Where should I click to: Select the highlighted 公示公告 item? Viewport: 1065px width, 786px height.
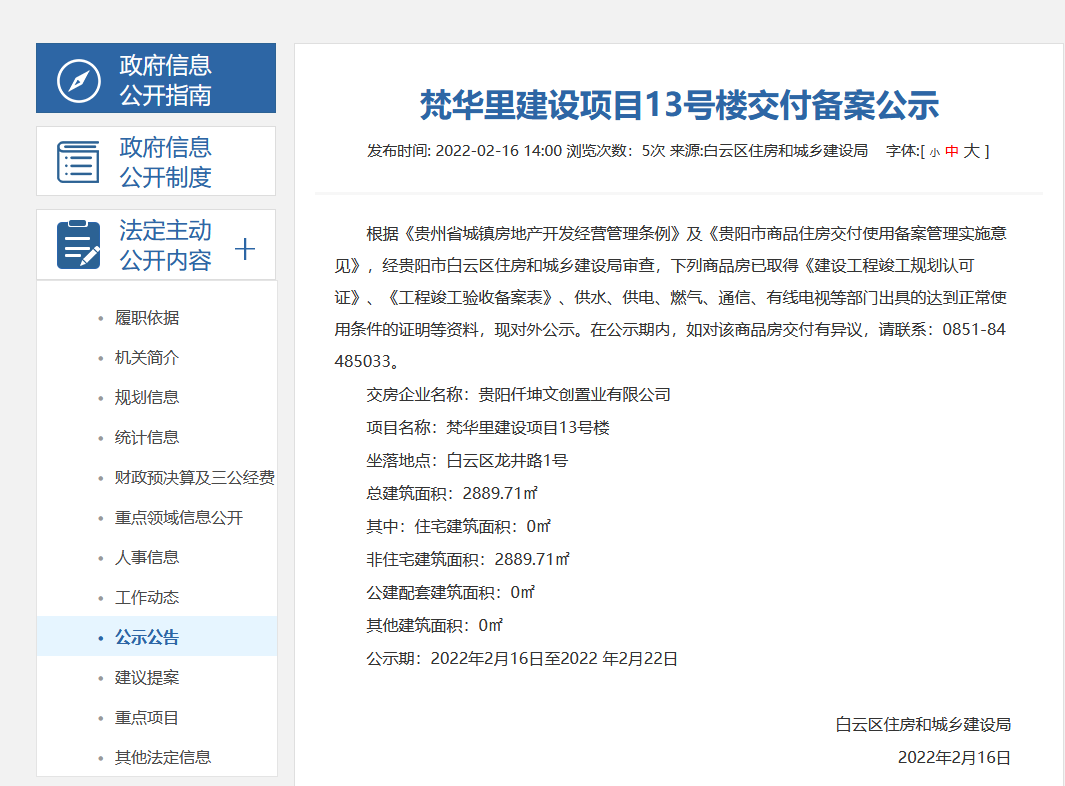[x=147, y=638]
